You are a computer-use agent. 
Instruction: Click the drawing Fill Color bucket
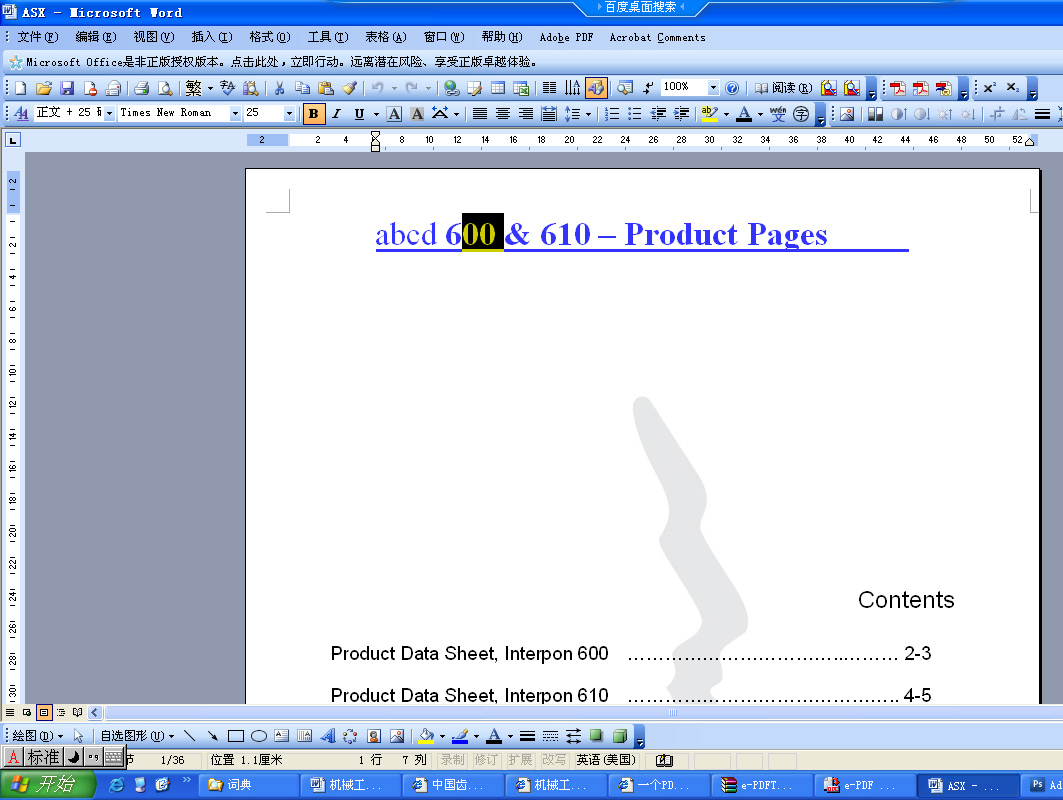426,736
